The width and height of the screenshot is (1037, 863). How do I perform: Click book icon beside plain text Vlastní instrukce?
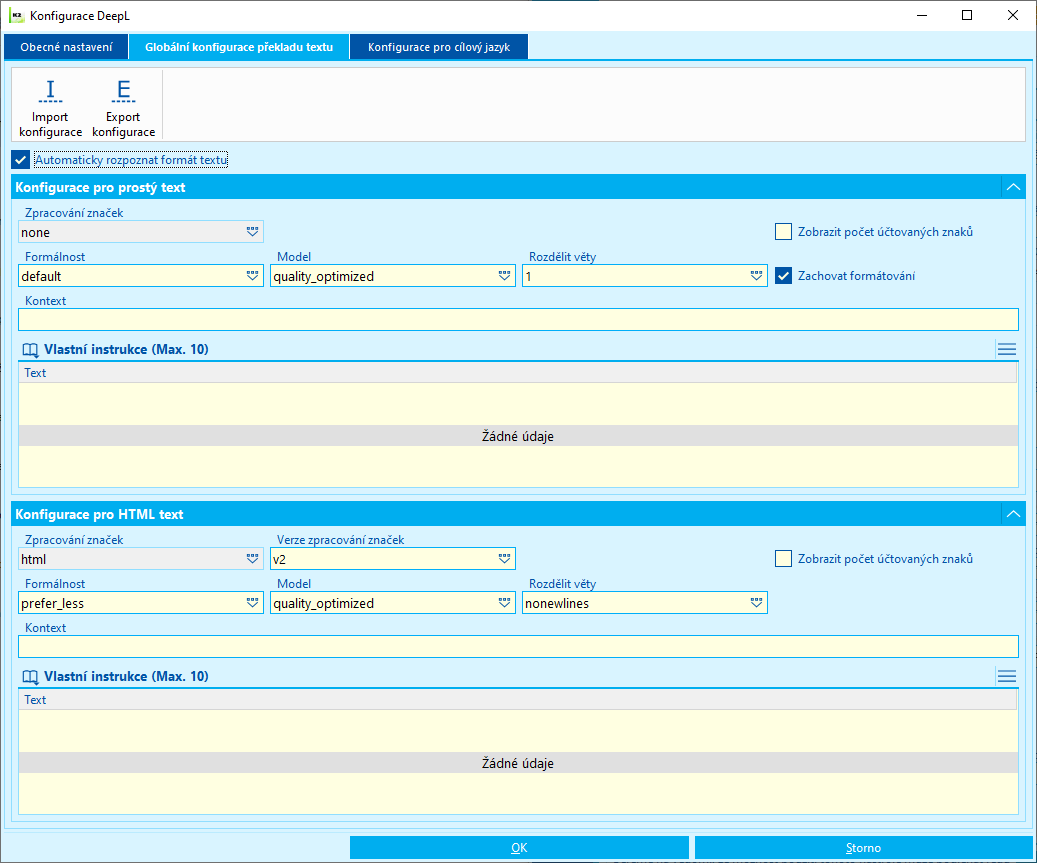point(30,350)
